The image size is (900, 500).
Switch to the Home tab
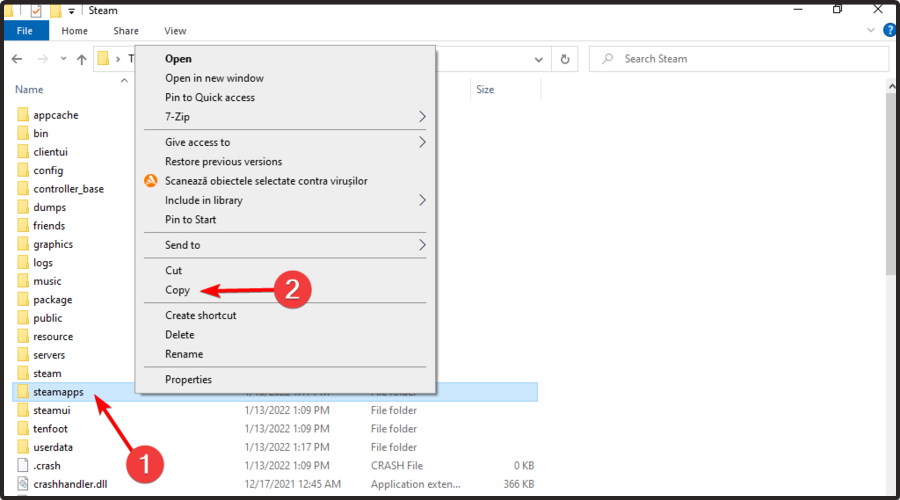(x=75, y=31)
